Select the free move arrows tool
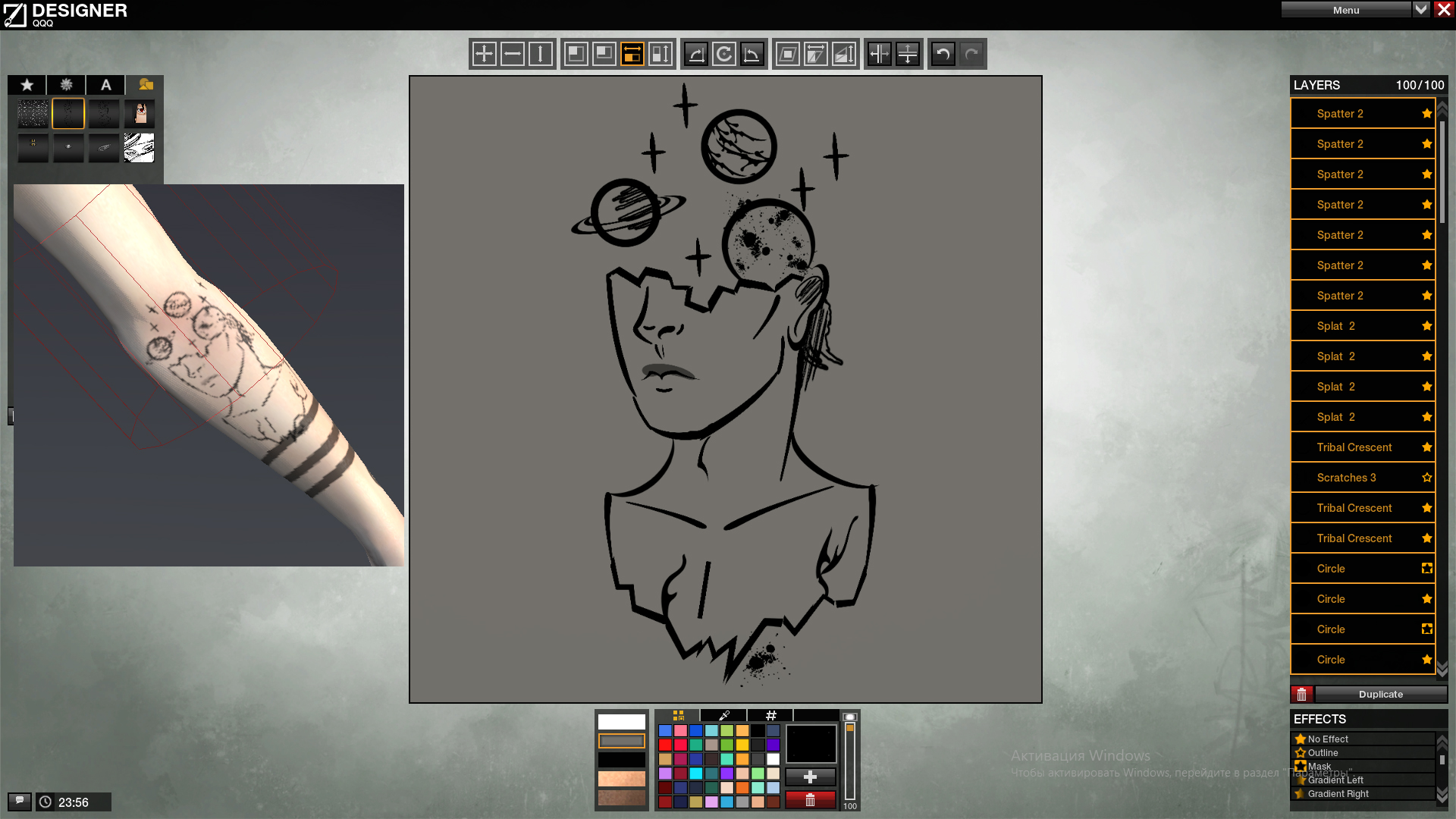 tap(484, 54)
